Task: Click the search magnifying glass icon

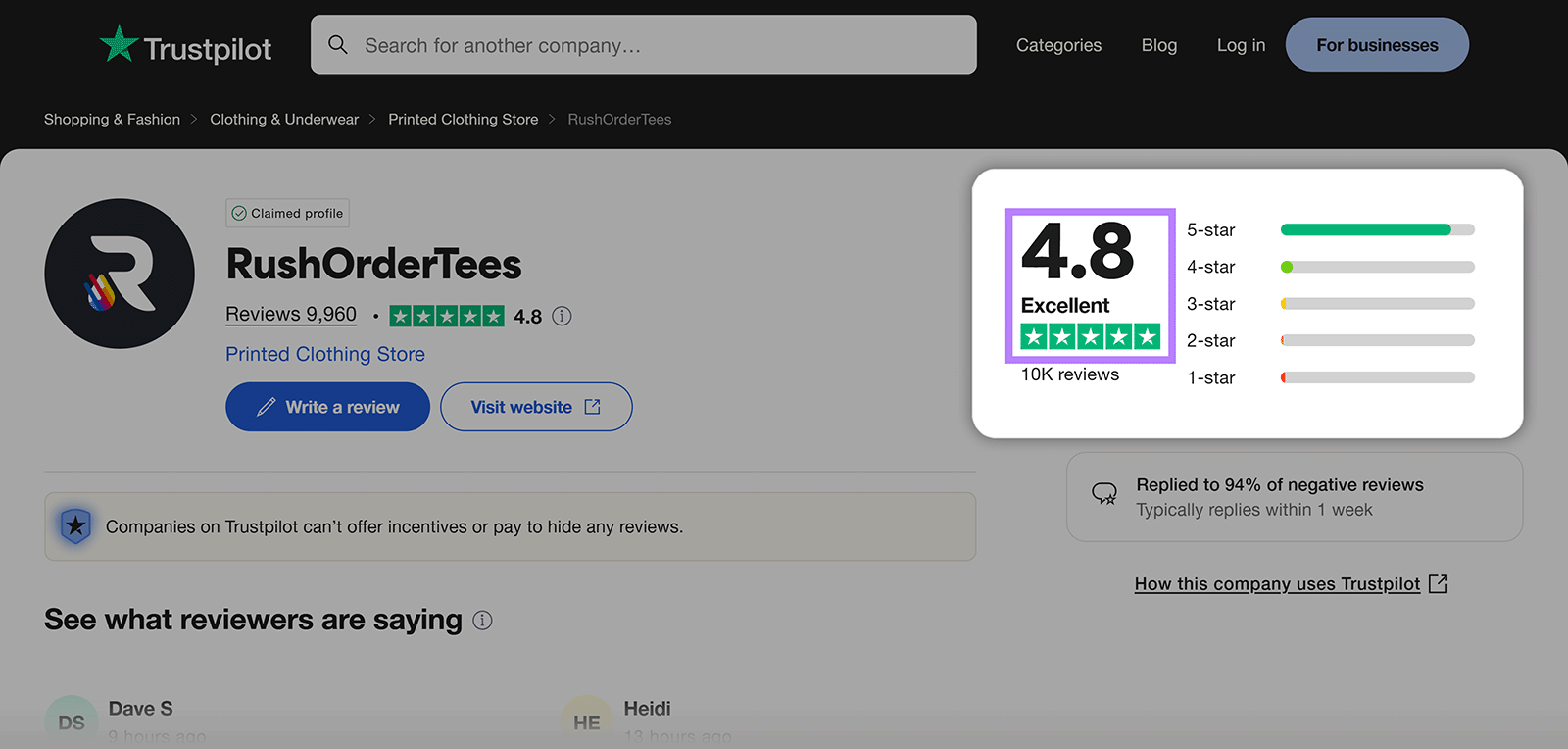Action: [x=338, y=45]
